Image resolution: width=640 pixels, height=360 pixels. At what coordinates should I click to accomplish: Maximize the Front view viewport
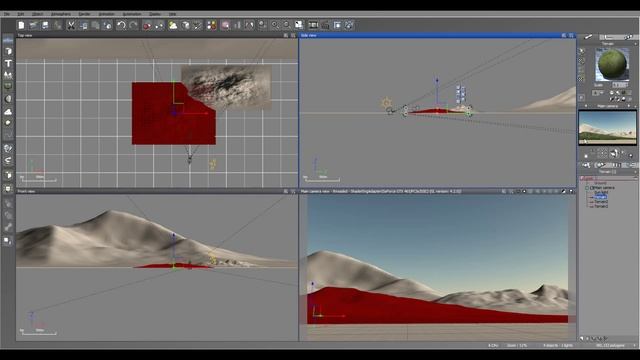tap(293, 191)
